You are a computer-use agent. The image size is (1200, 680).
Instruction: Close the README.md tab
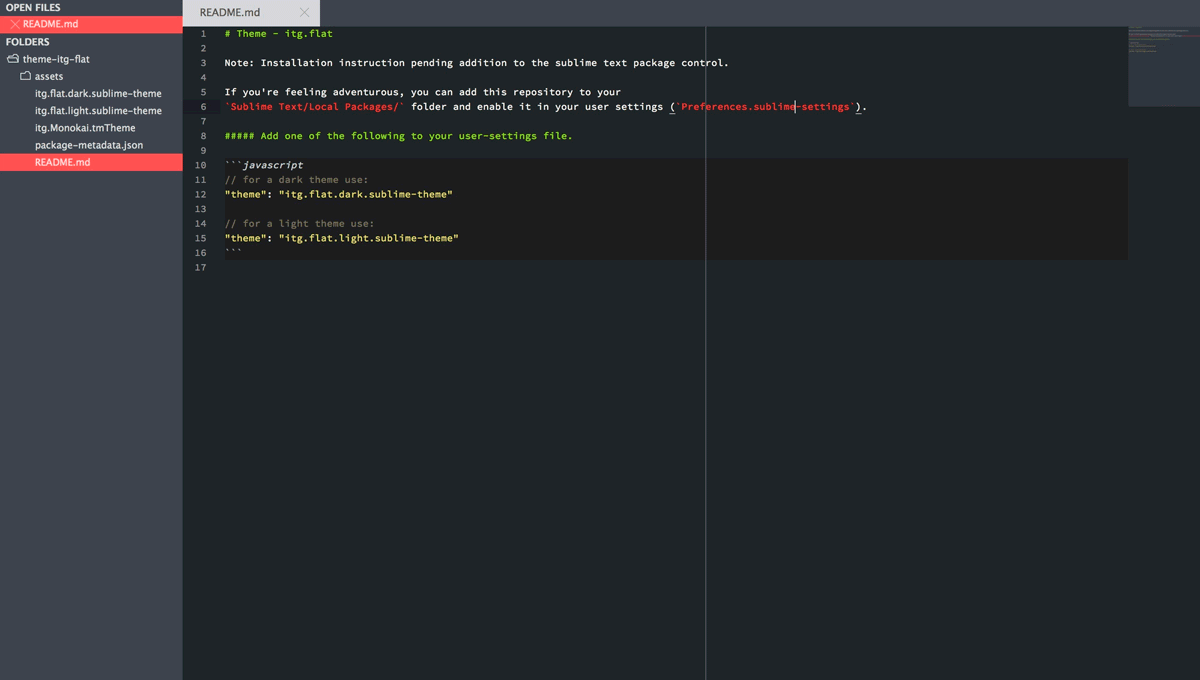tap(304, 12)
